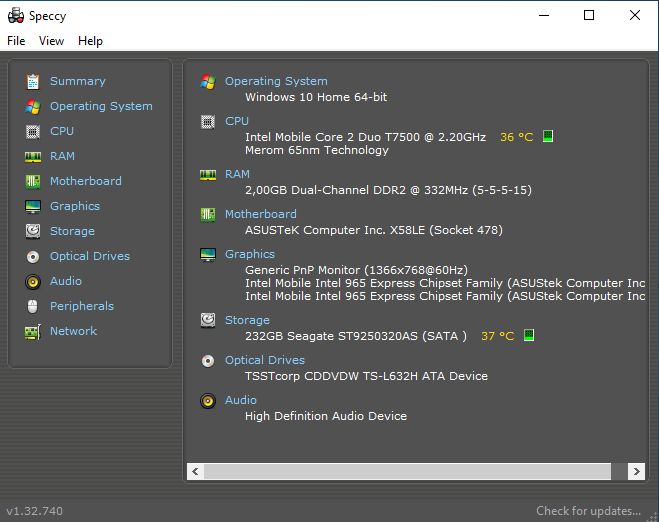Click the Windows 10 Home 64-bit text

coord(316,97)
